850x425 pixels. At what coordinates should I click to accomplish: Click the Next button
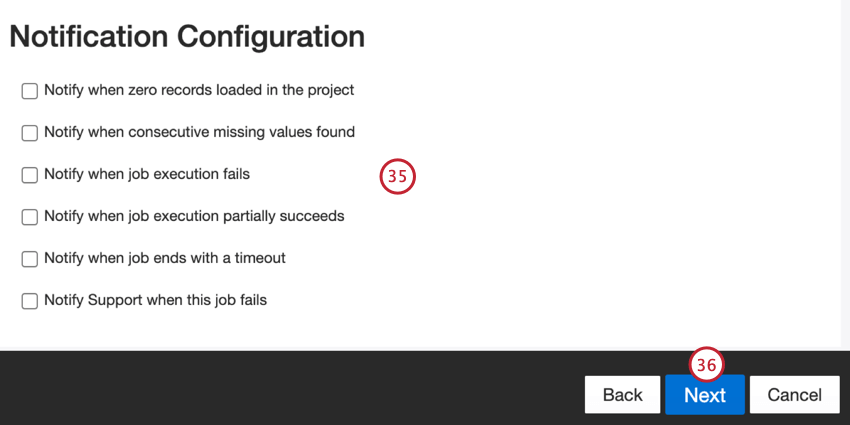tap(705, 395)
